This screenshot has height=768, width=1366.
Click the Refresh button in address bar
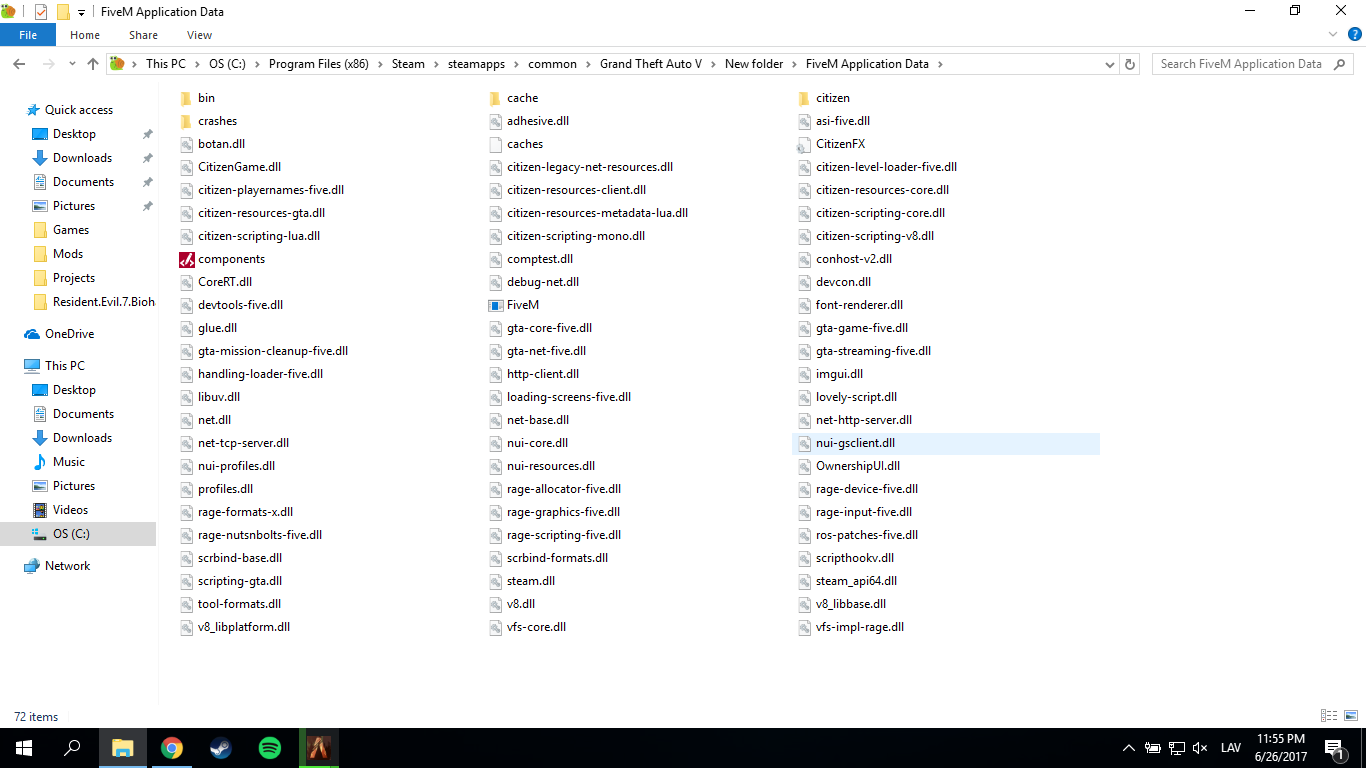pos(1131,64)
